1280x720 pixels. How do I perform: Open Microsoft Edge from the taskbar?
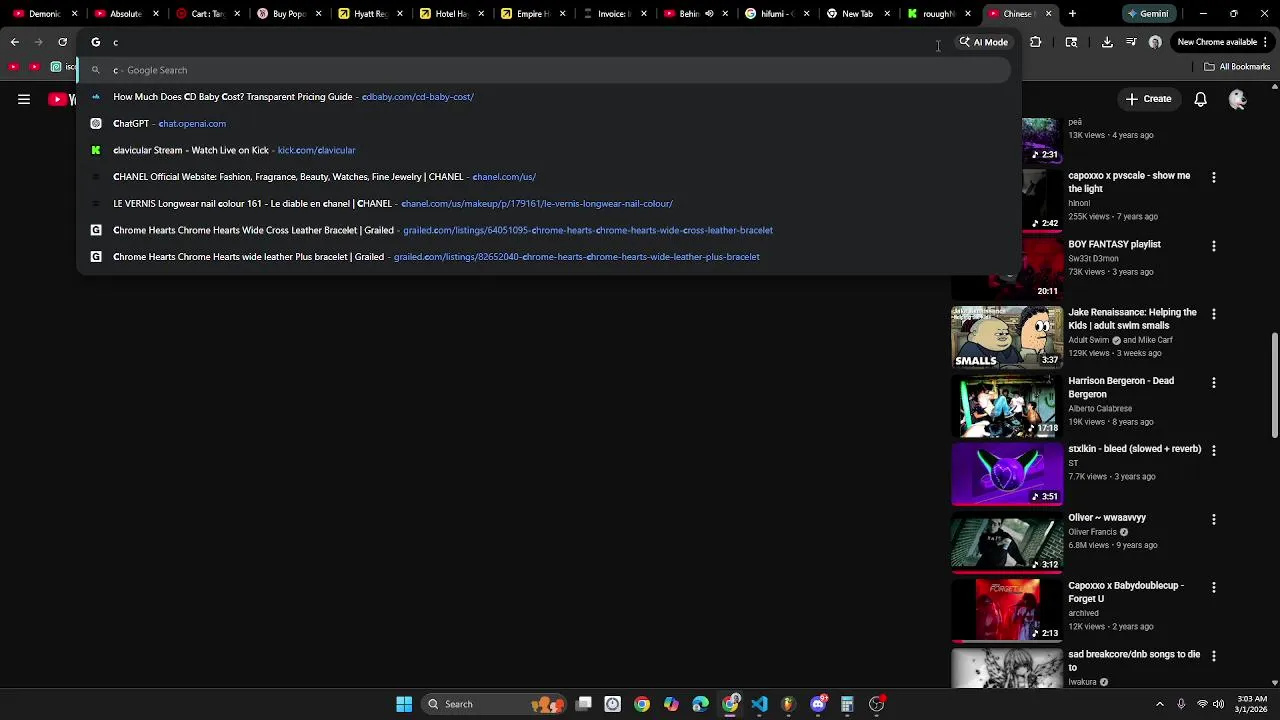coord(700,704)
